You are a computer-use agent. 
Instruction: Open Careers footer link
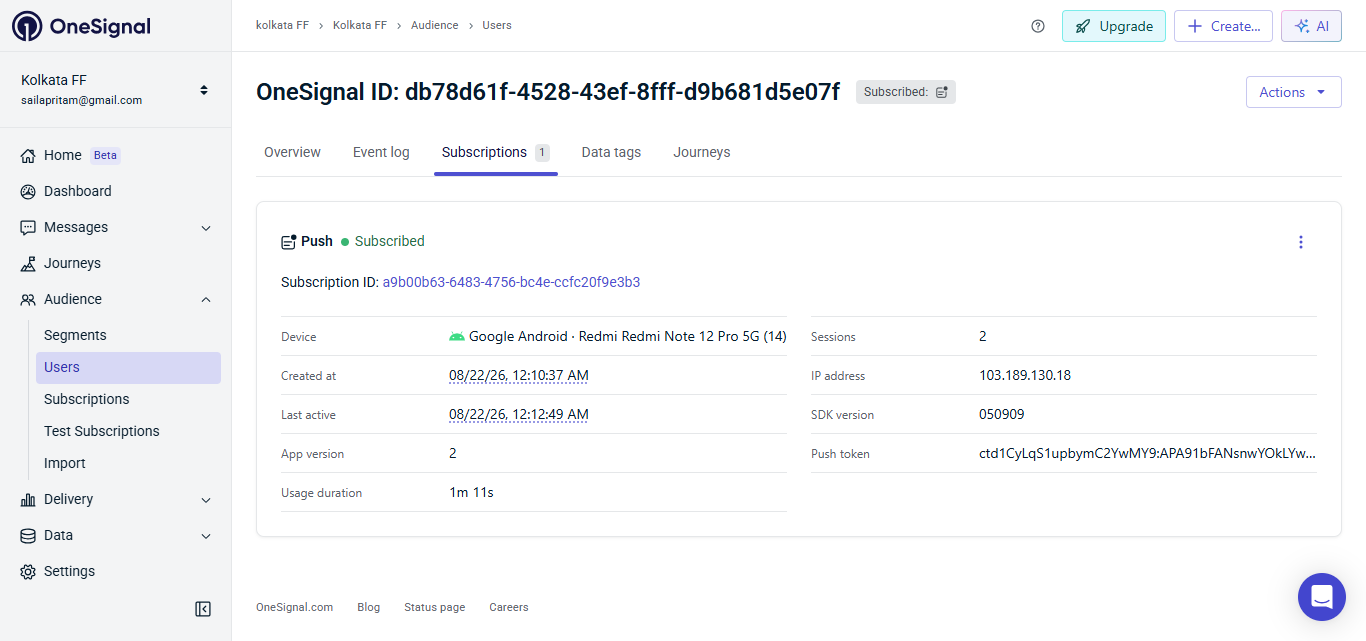(x=509, y=607)
